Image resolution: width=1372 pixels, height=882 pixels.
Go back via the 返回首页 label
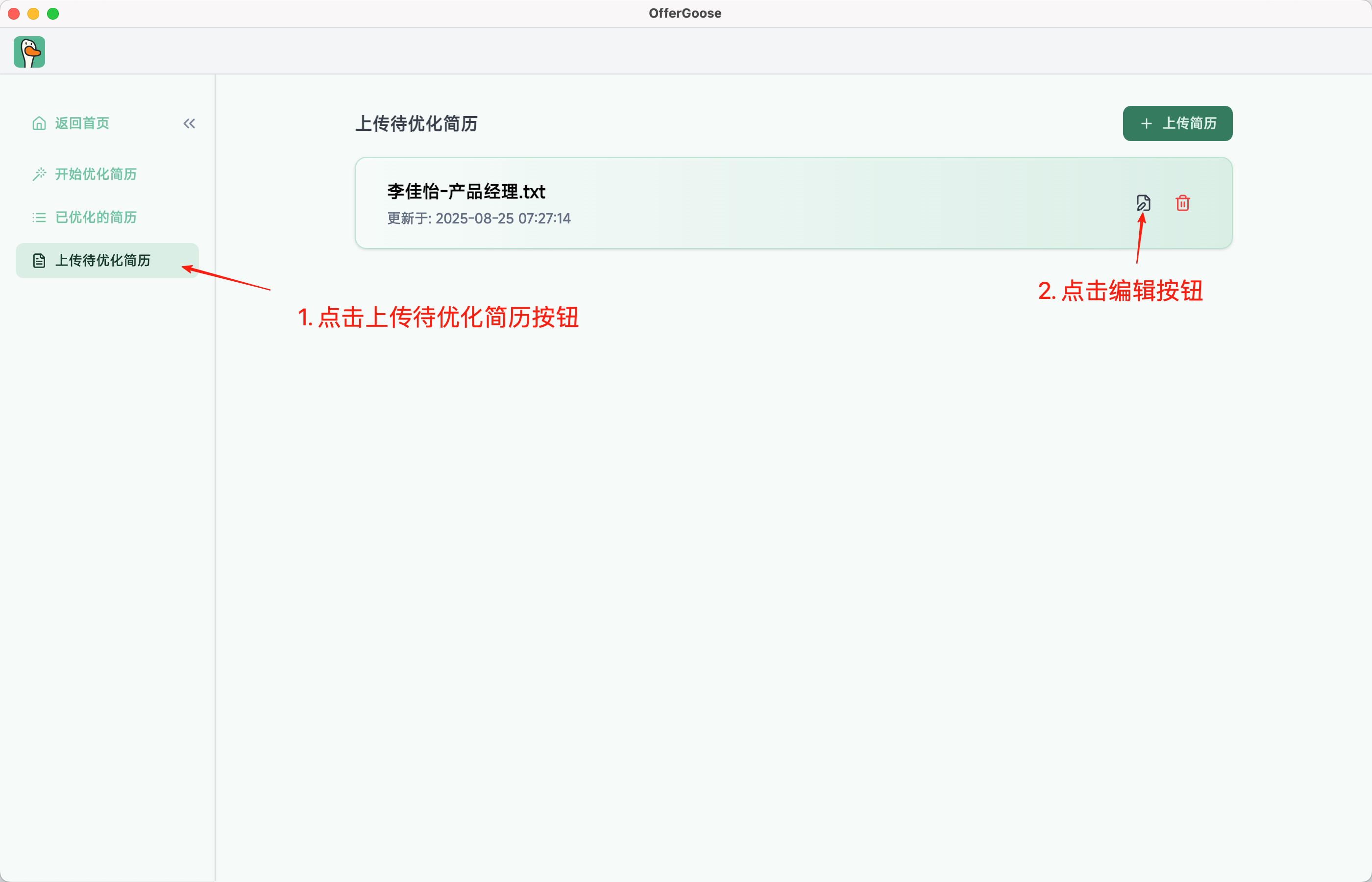[x=82, y=123]
